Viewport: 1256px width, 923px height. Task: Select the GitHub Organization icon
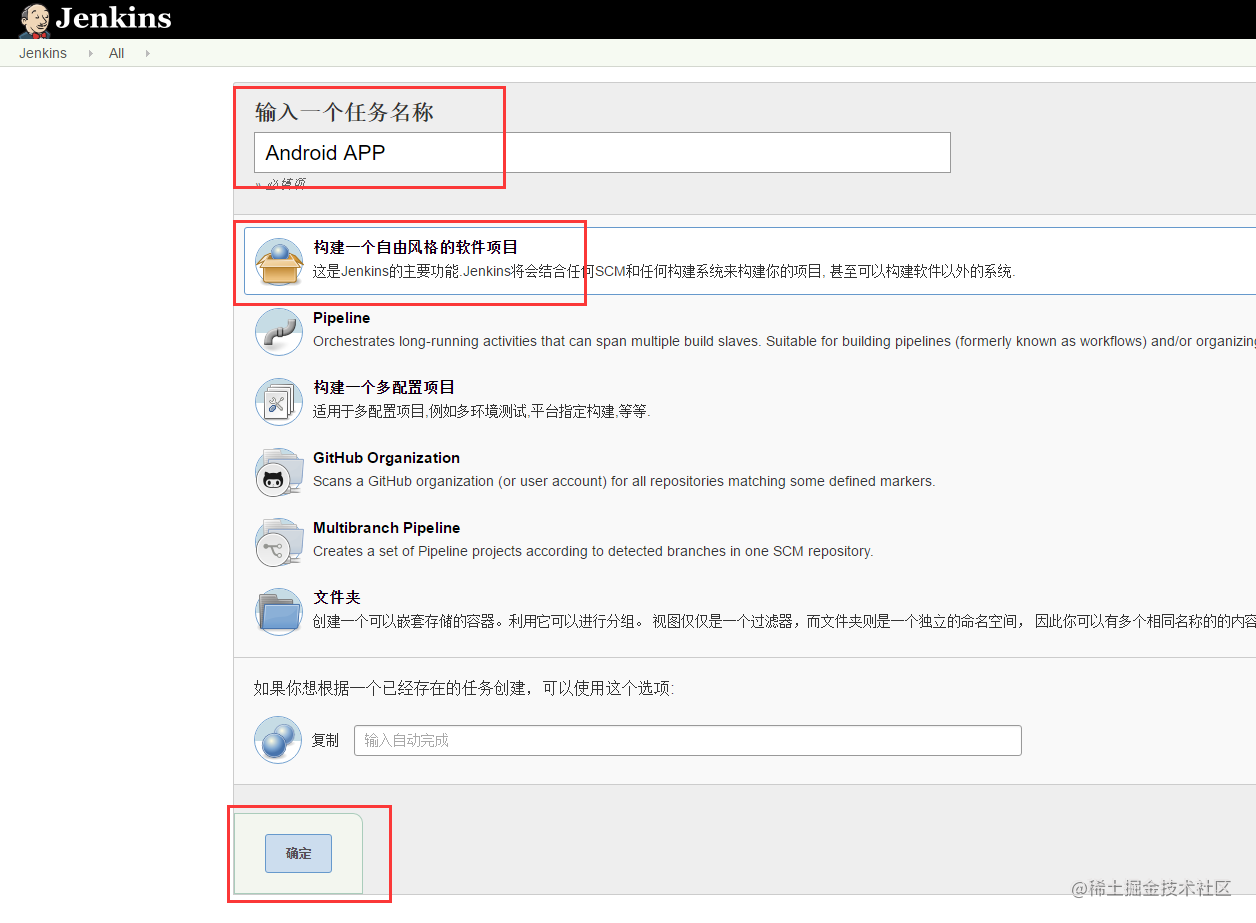coord(279,472)
